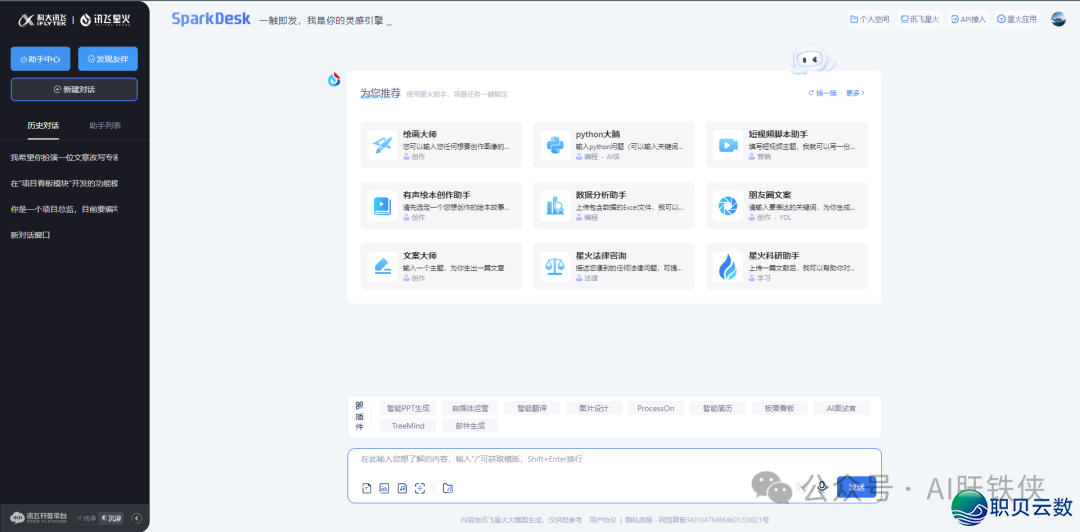Screen dimensions: 1080x532
Task: Switch to 沉浸 display mode
Action: (114, 518)
